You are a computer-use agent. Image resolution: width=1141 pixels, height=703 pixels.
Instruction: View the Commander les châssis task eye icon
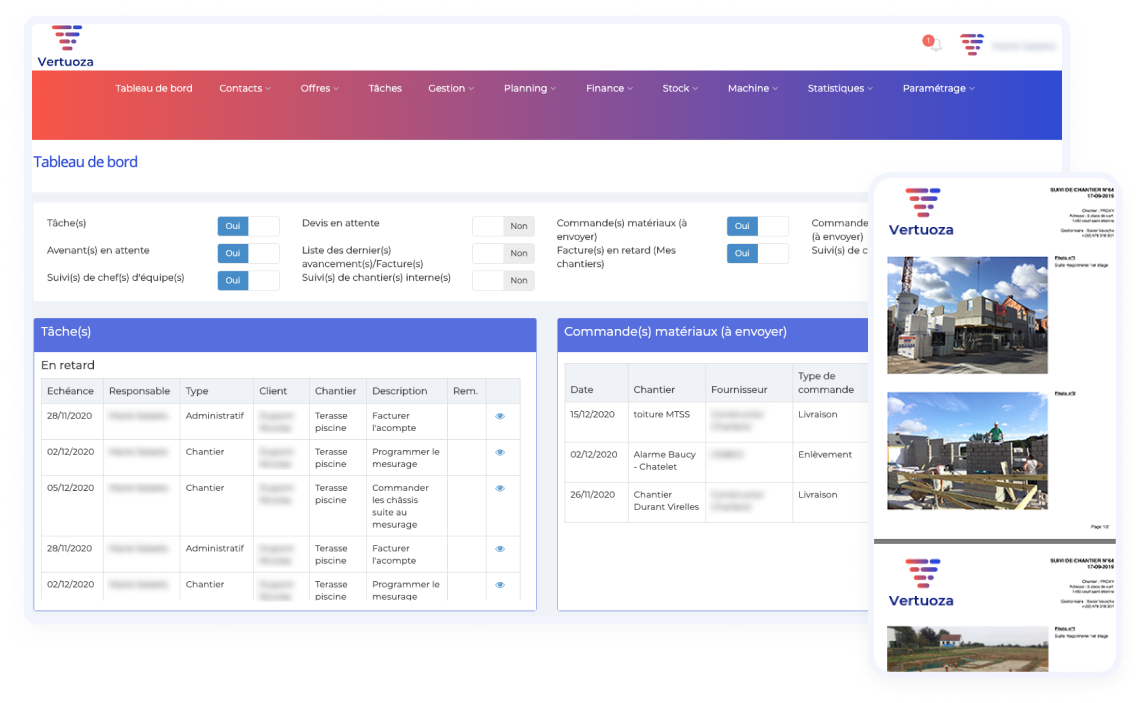coord(500,488)
